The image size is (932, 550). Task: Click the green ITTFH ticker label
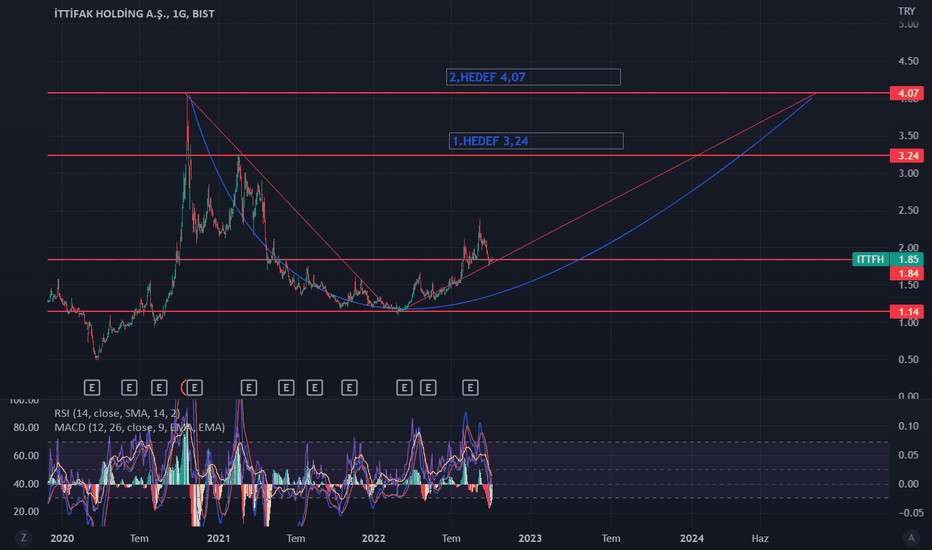coord(871,259)
